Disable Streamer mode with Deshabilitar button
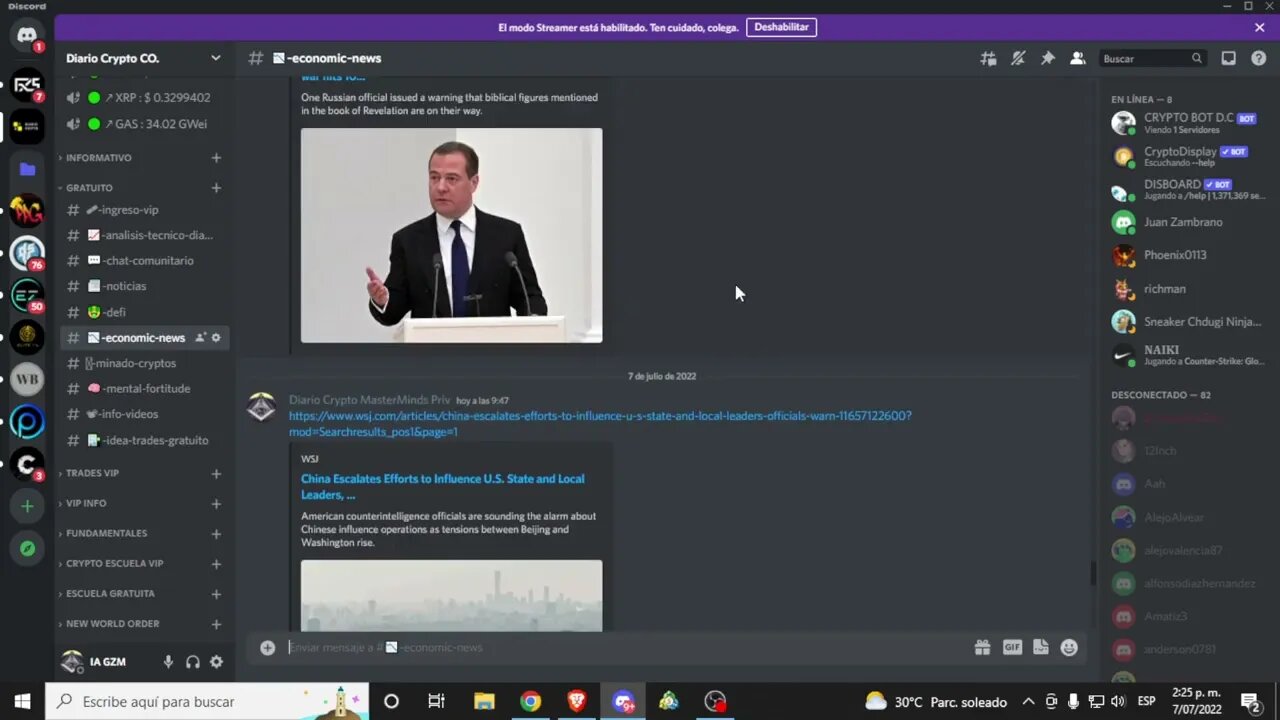This screenshot has width=1280, height=720. pyautogui.click(x=781, y=27)
